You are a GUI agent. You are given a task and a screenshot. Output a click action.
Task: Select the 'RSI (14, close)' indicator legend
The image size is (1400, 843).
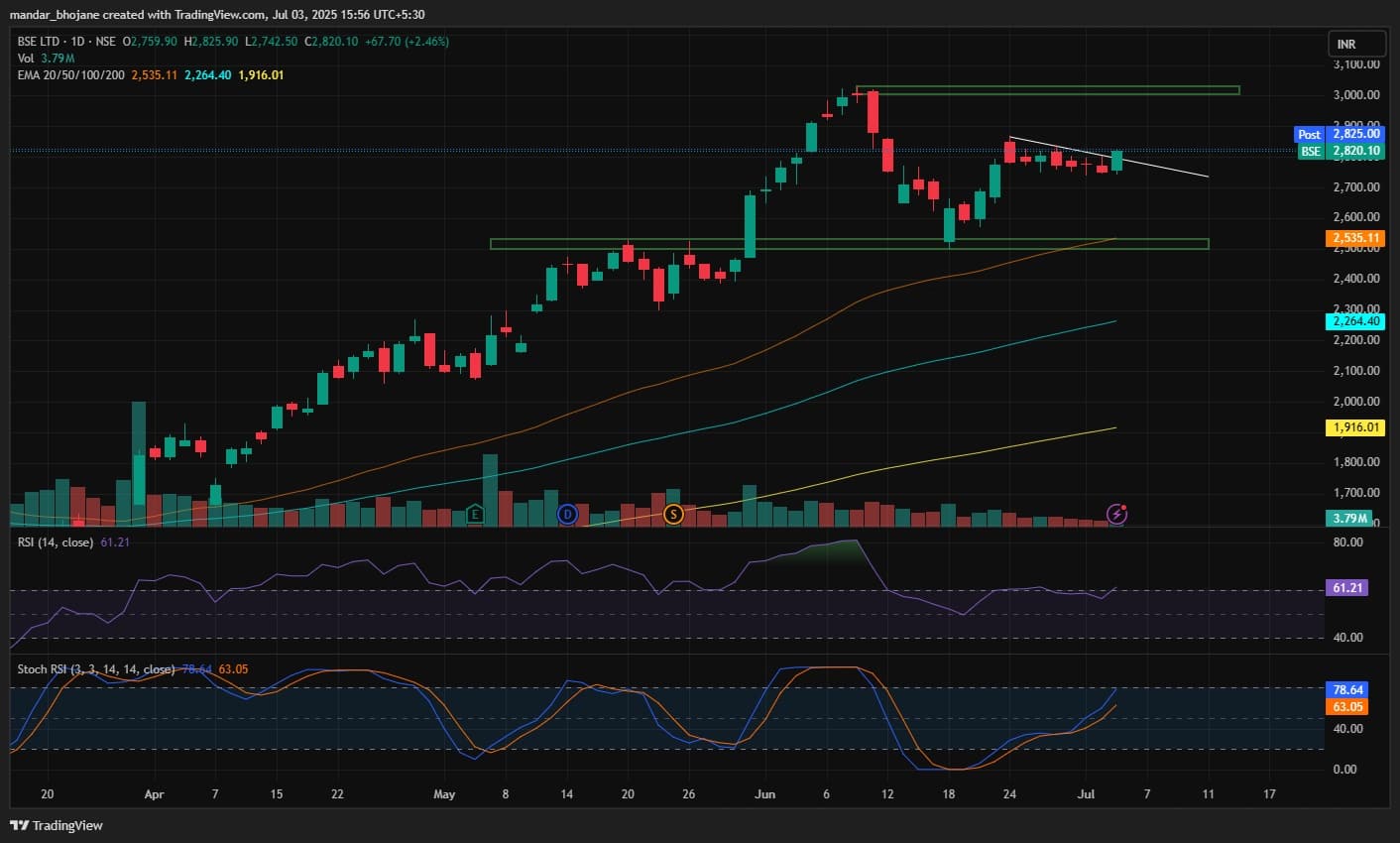[56, 542]
